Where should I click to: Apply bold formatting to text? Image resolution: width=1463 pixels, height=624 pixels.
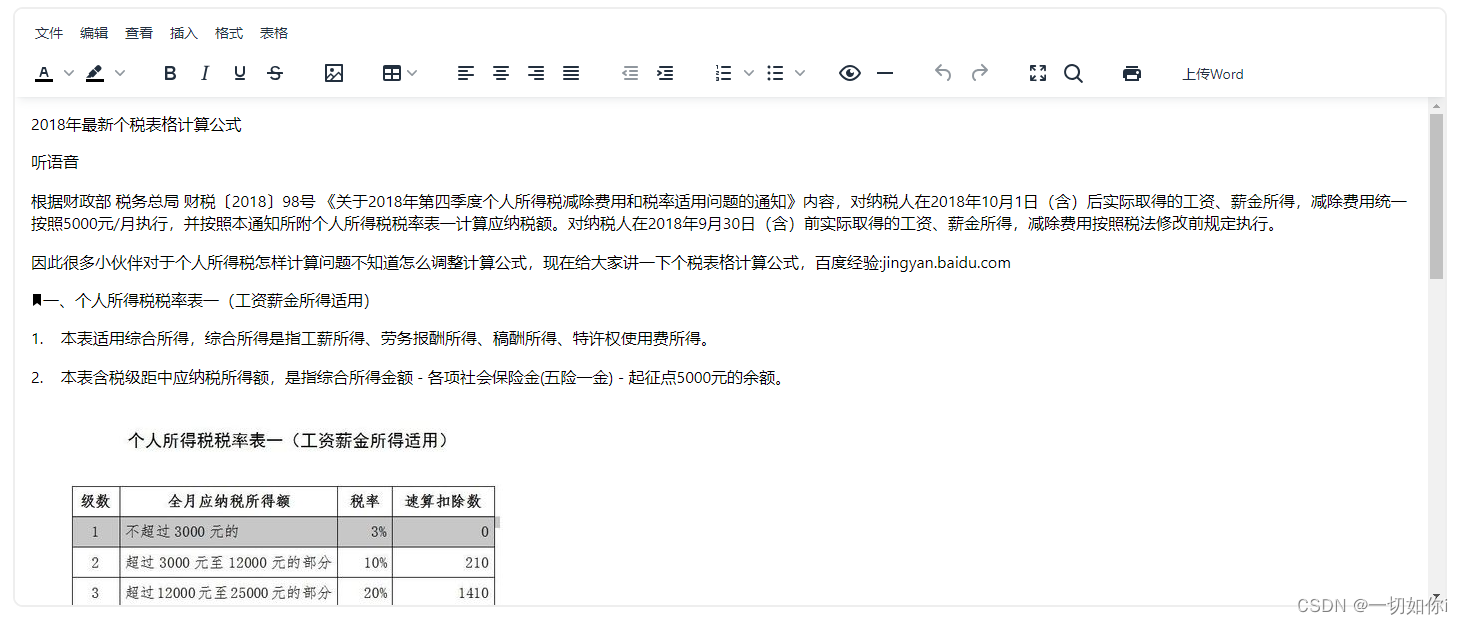170,73
